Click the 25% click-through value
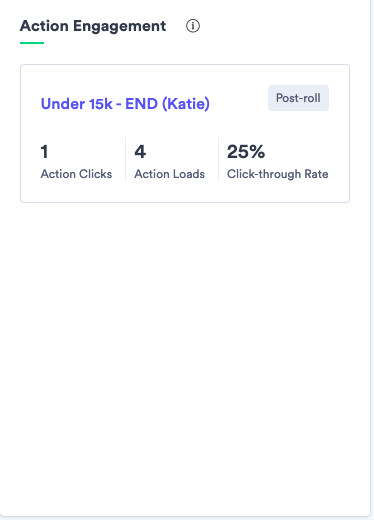This screenshot has width=374, height=520. coord(246,152)
